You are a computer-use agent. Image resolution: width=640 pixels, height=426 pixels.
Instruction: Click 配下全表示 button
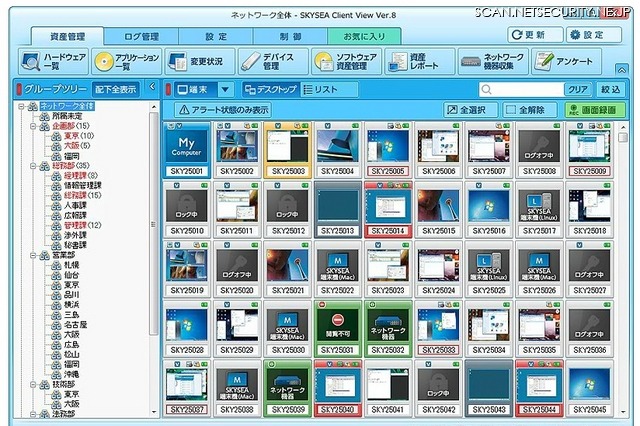pyautogui.click(x=116, y=89)
